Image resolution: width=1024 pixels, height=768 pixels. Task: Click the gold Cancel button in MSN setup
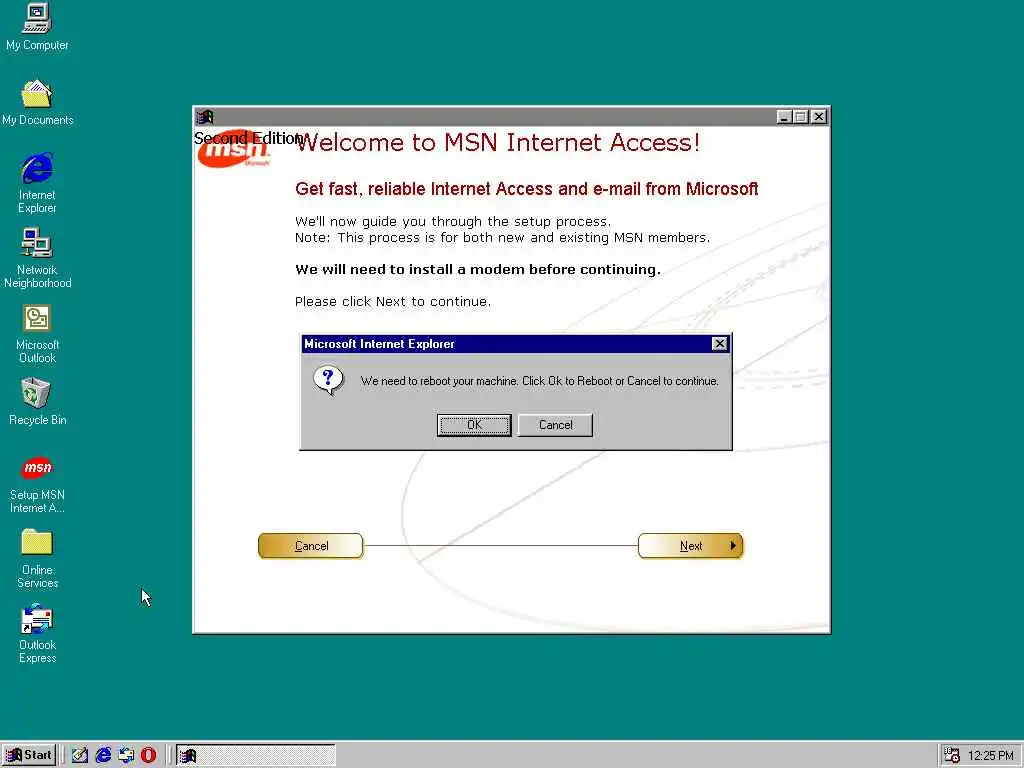tap(311, 546)
